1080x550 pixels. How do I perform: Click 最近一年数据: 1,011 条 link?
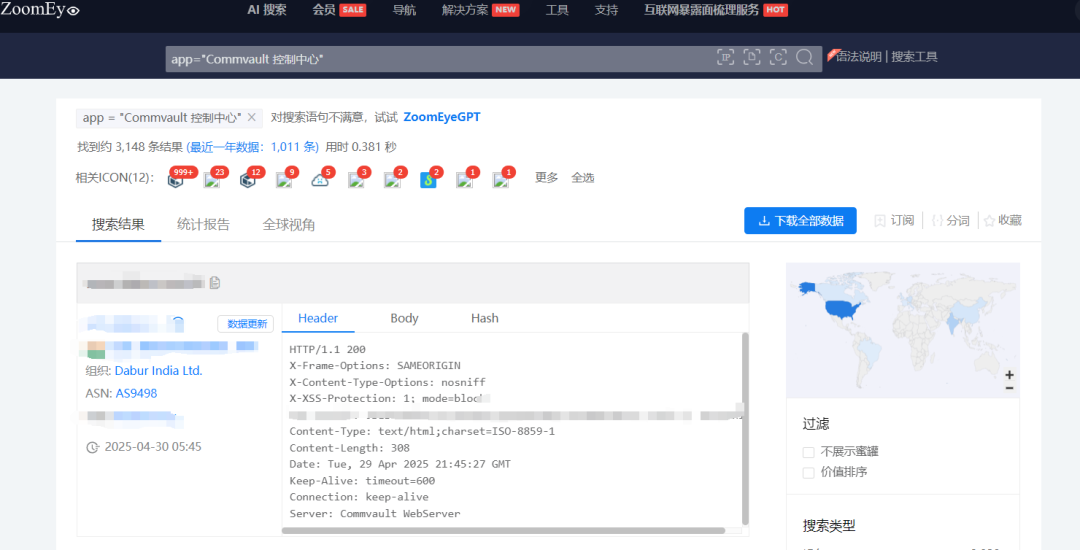pos(252,147)
